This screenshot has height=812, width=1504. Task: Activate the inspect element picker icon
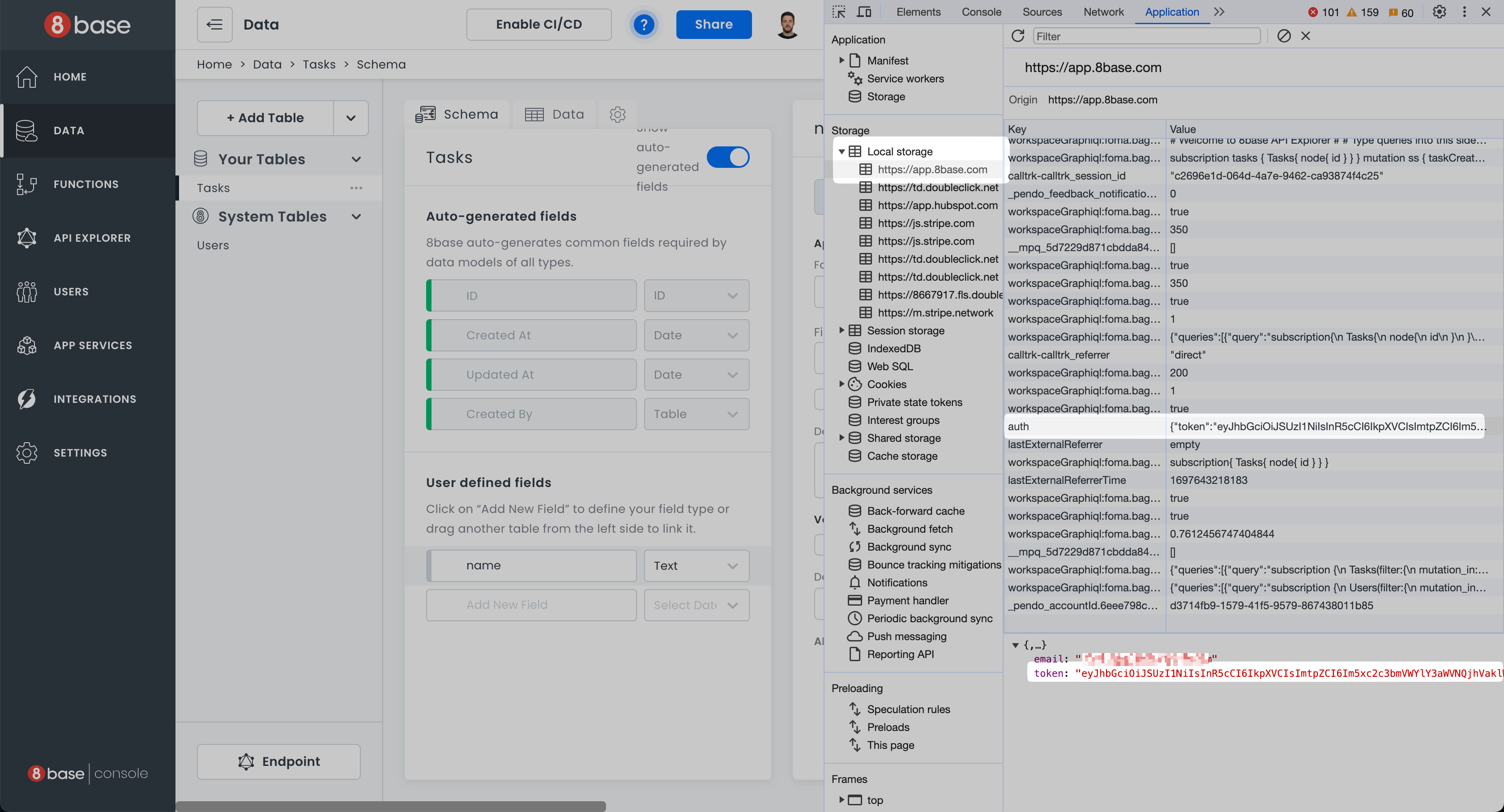tap(839, 12)
